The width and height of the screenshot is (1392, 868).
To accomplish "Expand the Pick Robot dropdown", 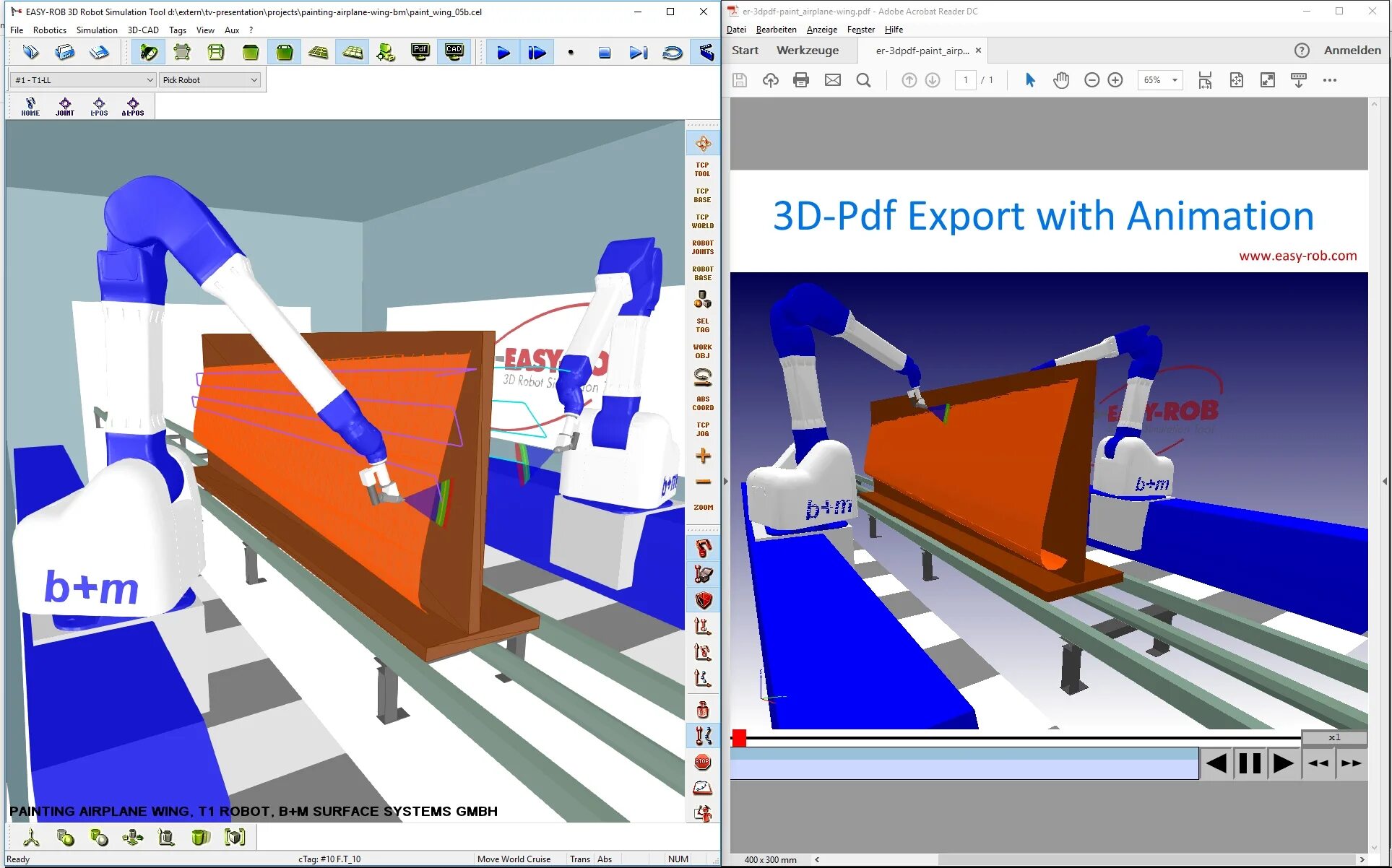I will 209,80.
